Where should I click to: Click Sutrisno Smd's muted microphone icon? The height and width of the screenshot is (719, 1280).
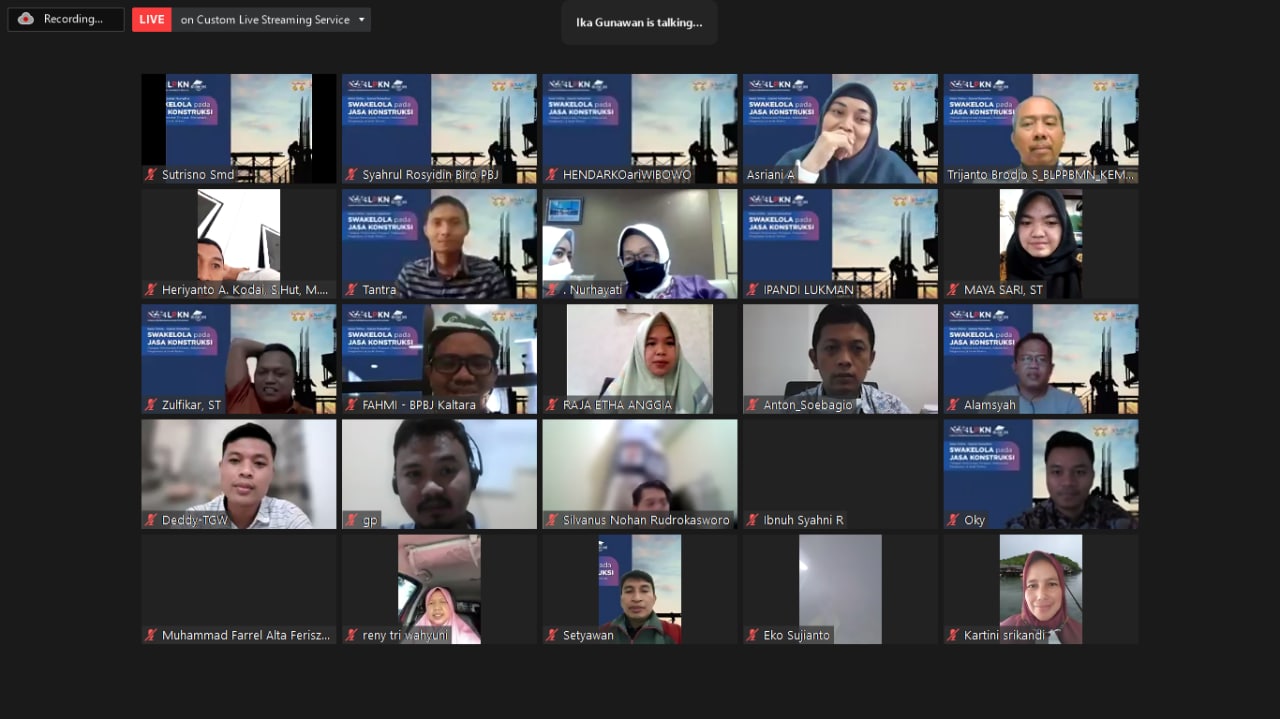tap(151, 175)
